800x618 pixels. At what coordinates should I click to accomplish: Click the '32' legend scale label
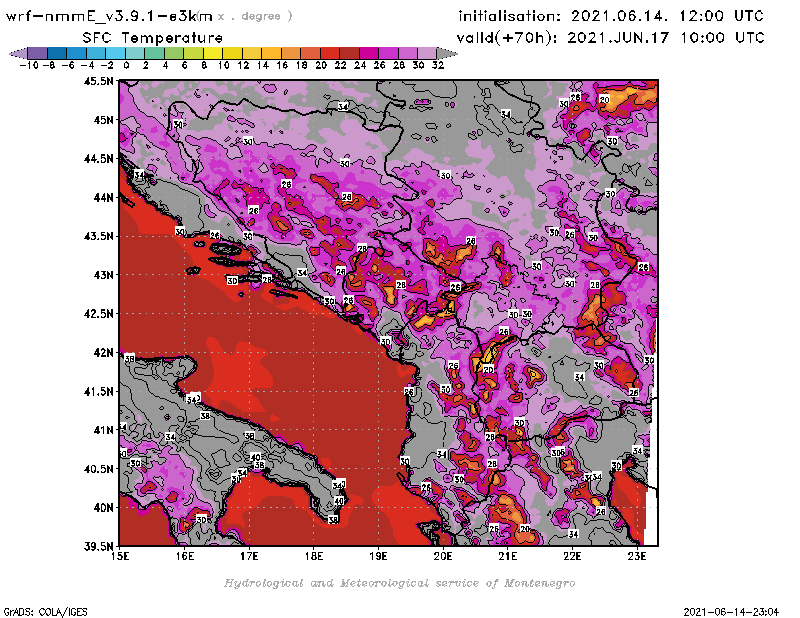click(x=438, y=65)
